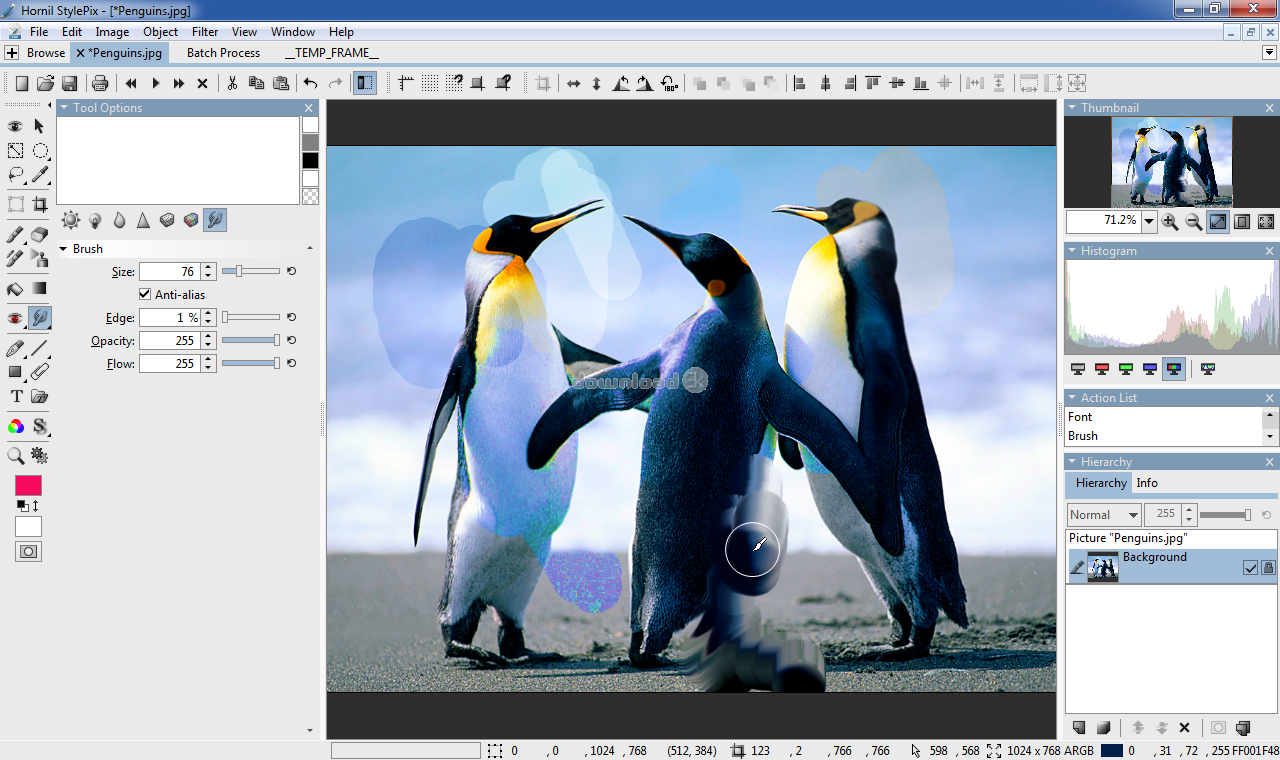This screenshot has height=760, width=1280.
Task: Open the Normal blend mode dropdown
Action: [x=1104, y=515]
